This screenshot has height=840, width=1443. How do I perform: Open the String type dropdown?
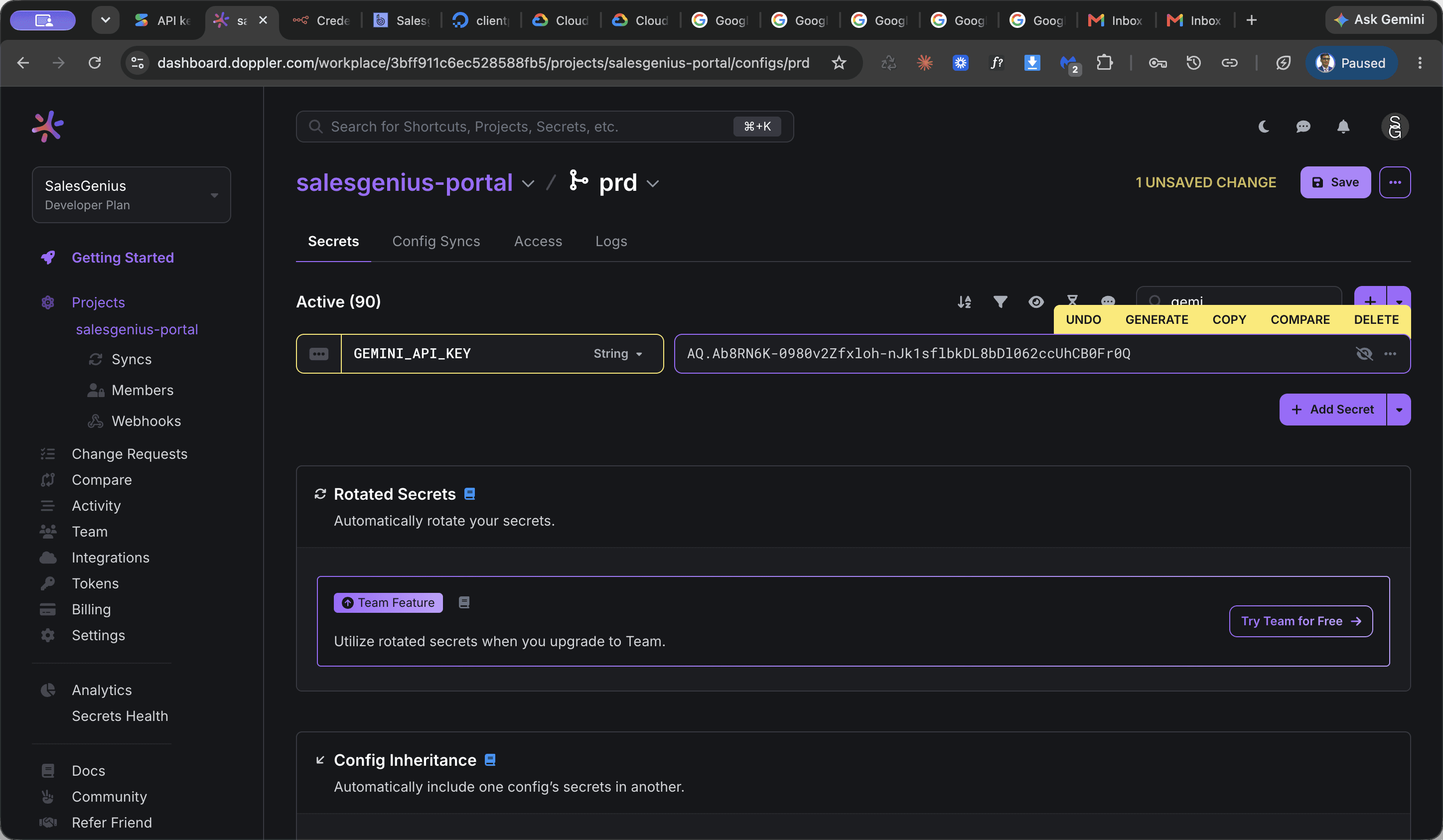coord(618,354)
